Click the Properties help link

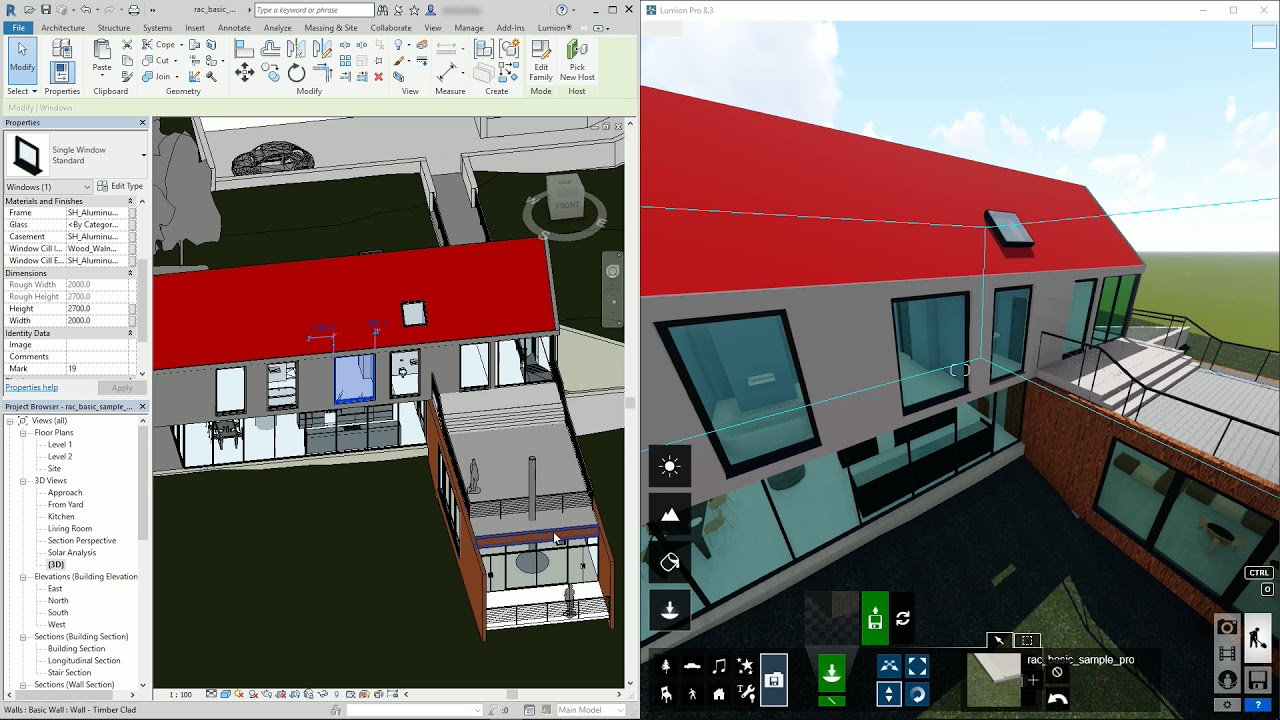pos(31,387)
